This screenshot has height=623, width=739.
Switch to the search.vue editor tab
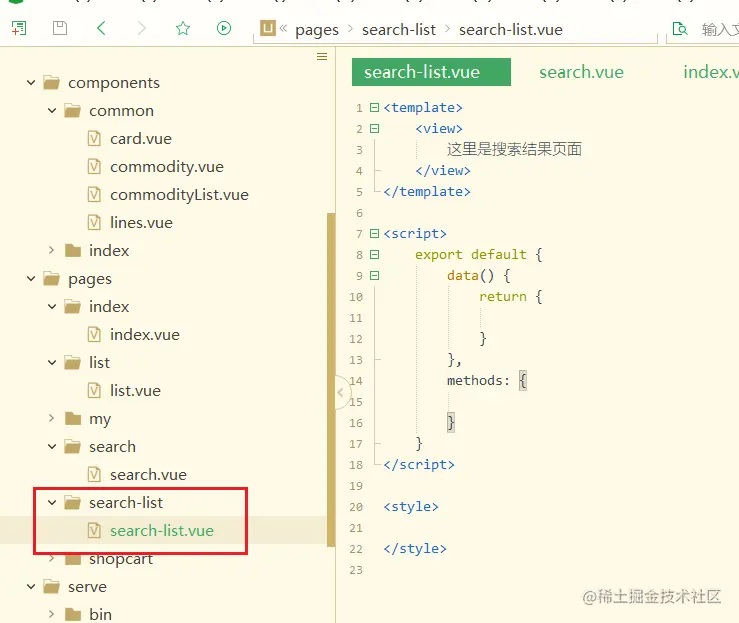tap(581, 72)
